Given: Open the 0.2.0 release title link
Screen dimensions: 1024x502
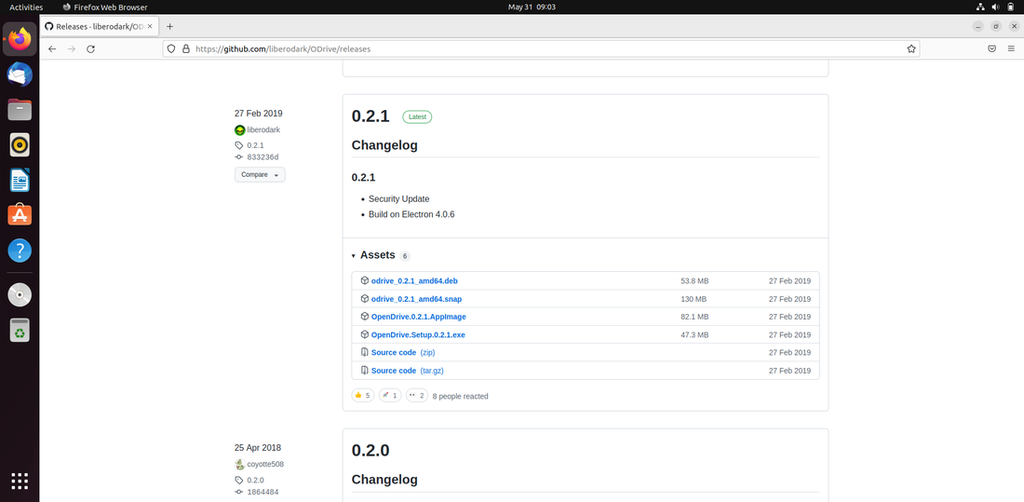Looking at the screenshot, I should click(370, 450).
